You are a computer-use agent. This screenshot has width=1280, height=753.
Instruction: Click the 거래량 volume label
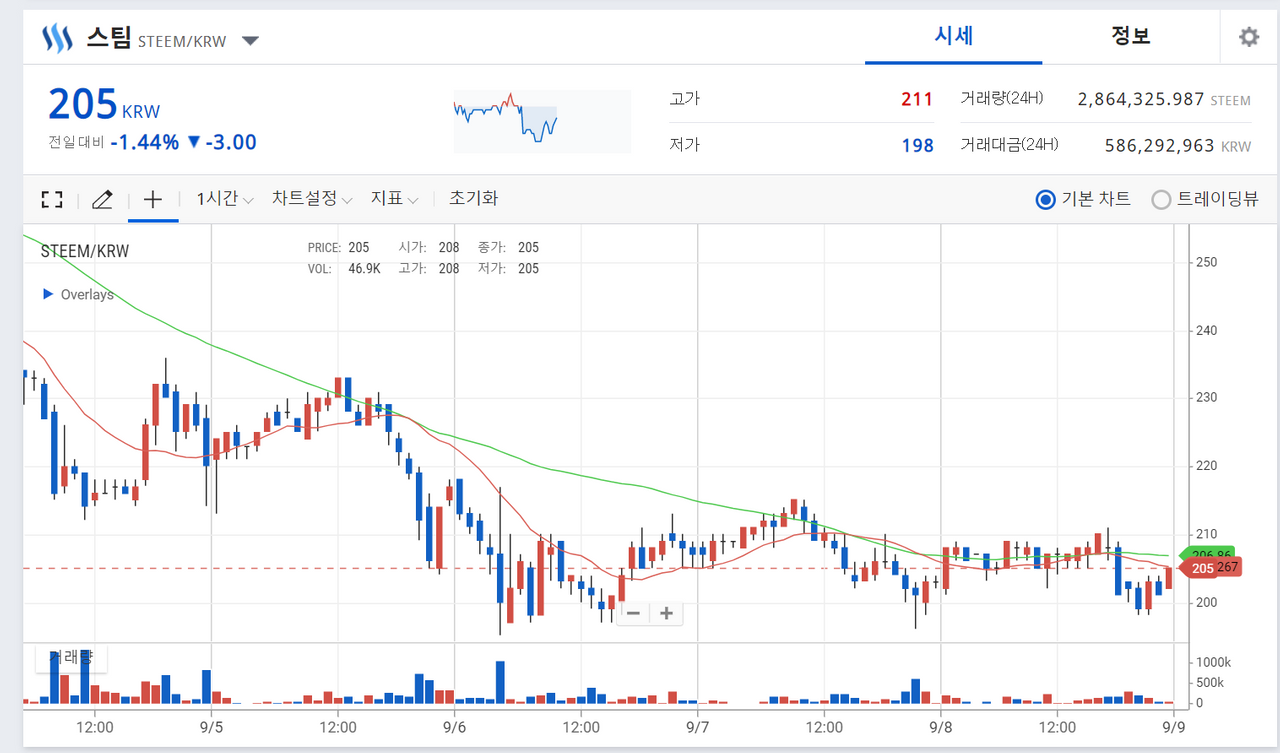point(71,657)
